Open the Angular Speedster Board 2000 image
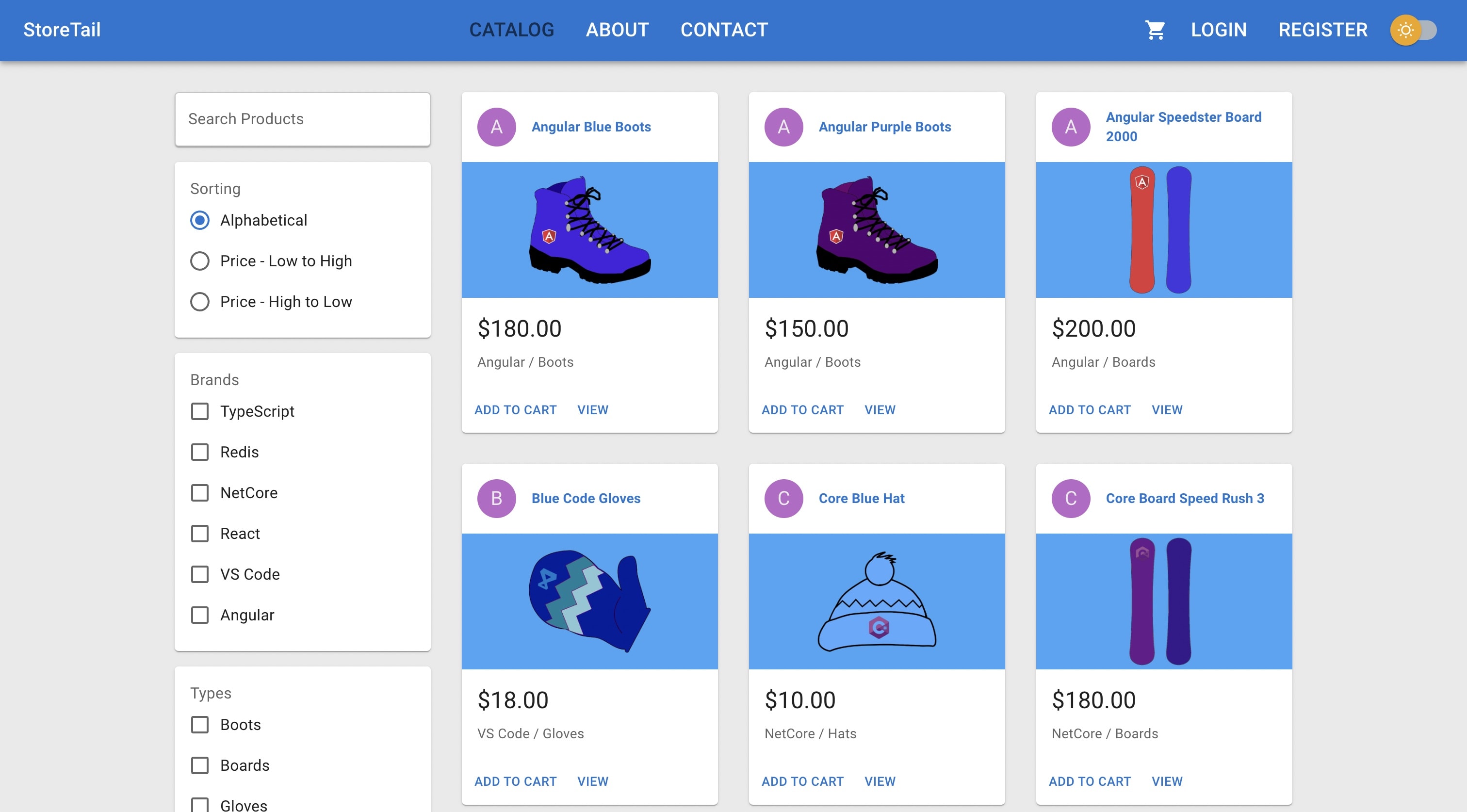This screenshot has width=1467, height=812. point(1163,230)
